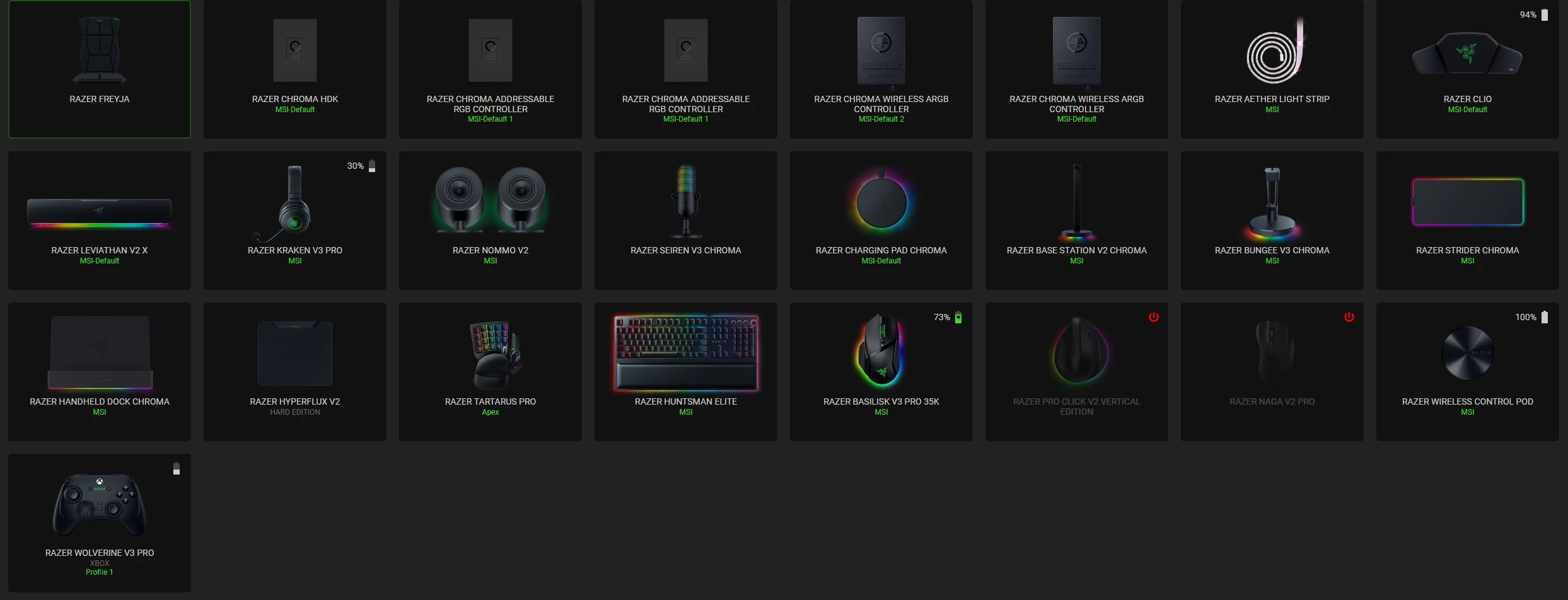Click the Razer Handheld Dock Chroma label
The image size is (1568, 600).
tap(100, 401)
